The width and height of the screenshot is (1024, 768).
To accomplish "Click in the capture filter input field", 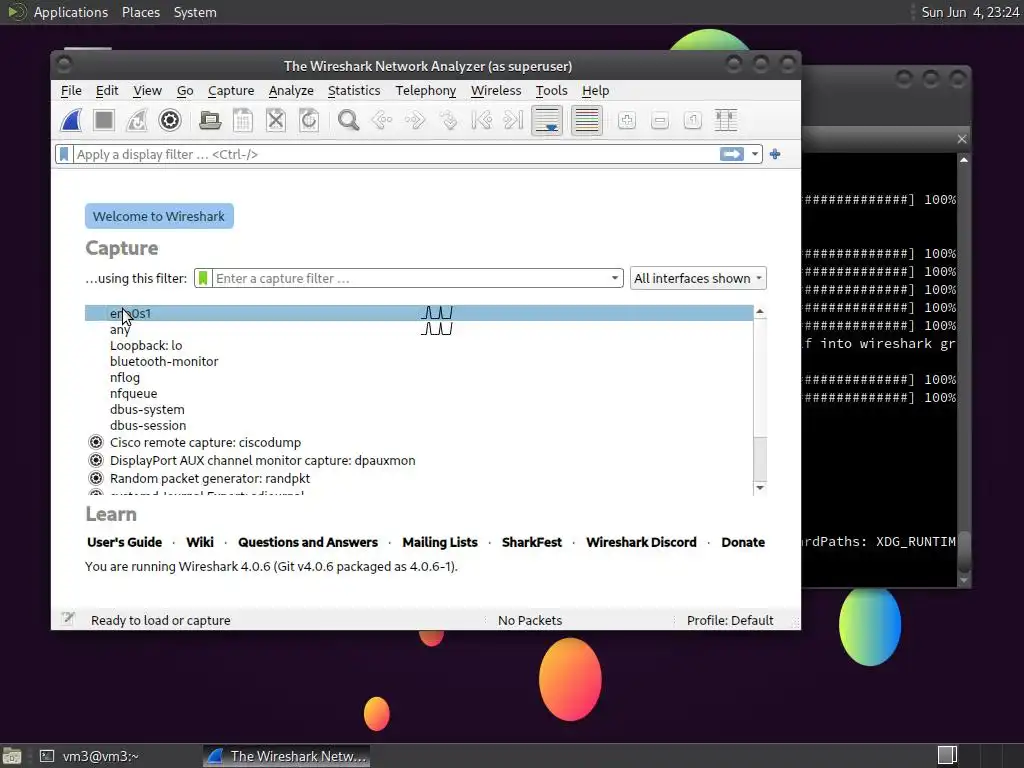I will 409,278.
